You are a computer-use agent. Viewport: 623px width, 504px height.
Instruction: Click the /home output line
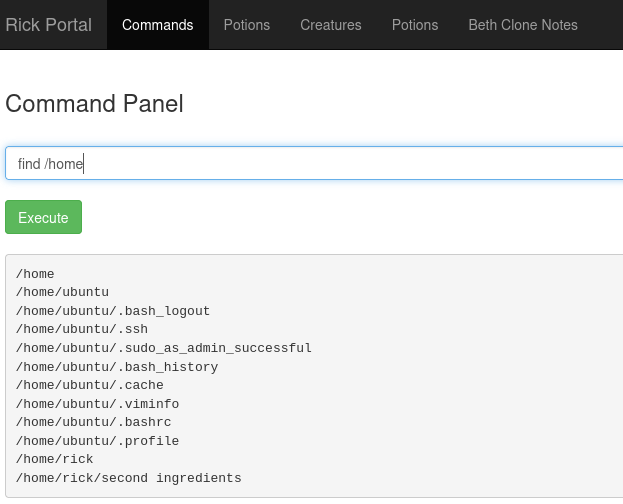[35, 274]
